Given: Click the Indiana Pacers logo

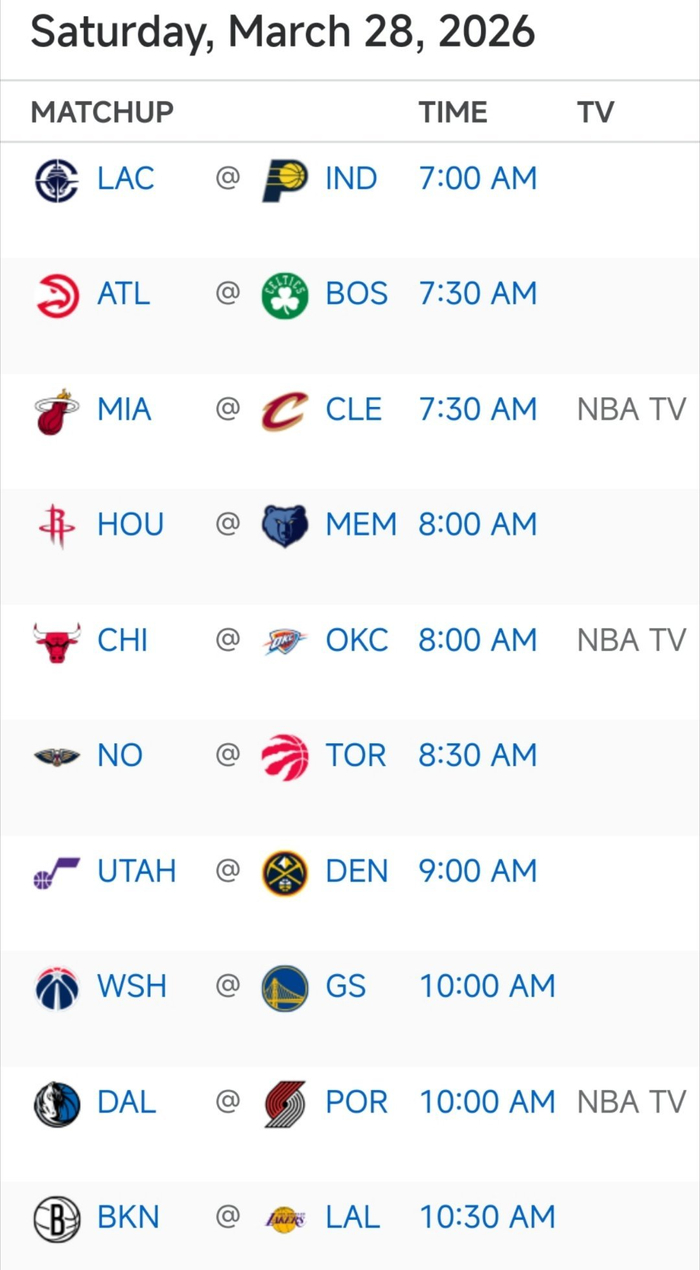Looking at the screenshot, I should pos(285,180).
